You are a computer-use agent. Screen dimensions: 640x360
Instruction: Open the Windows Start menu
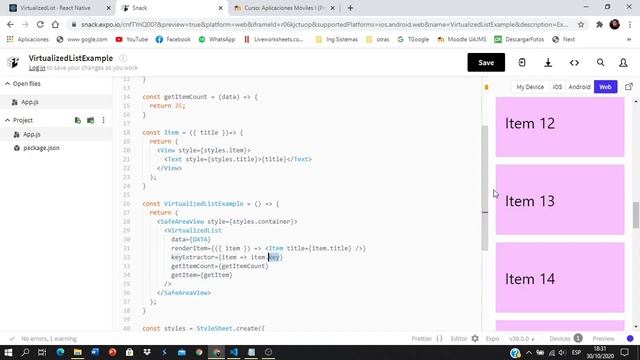coord(8,352)
